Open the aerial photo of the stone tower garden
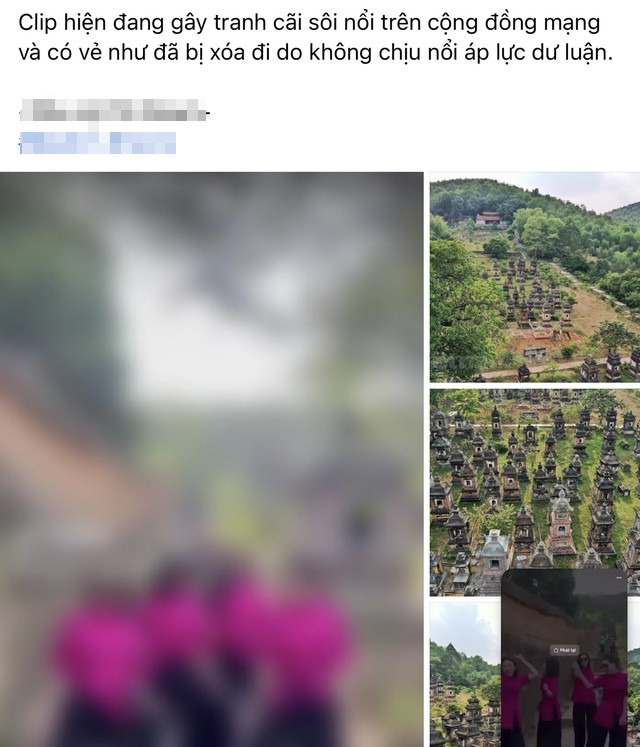 [x=535, y=492]
